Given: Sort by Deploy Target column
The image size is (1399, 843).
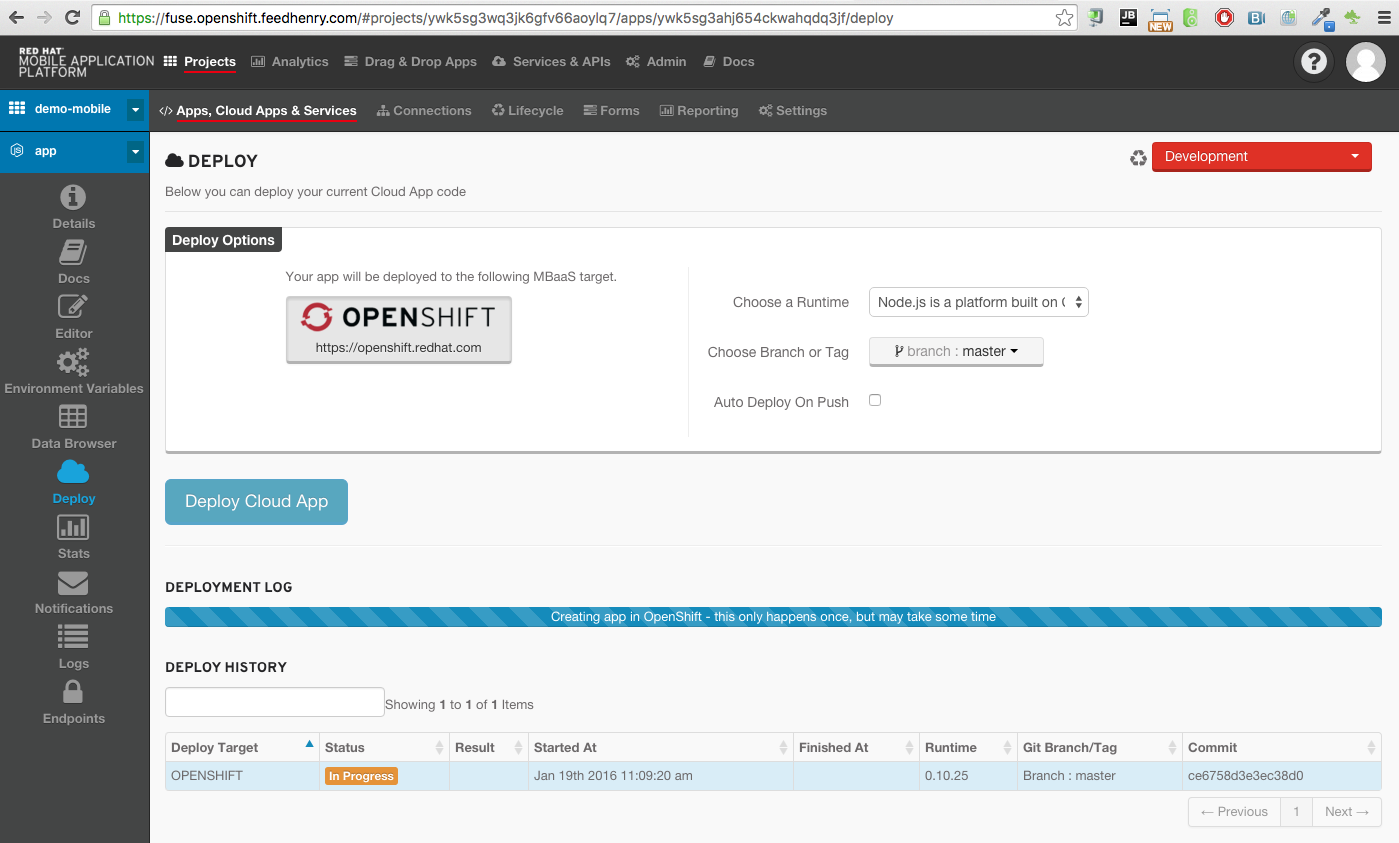Looking at the screenshot, I should [242, 747].
